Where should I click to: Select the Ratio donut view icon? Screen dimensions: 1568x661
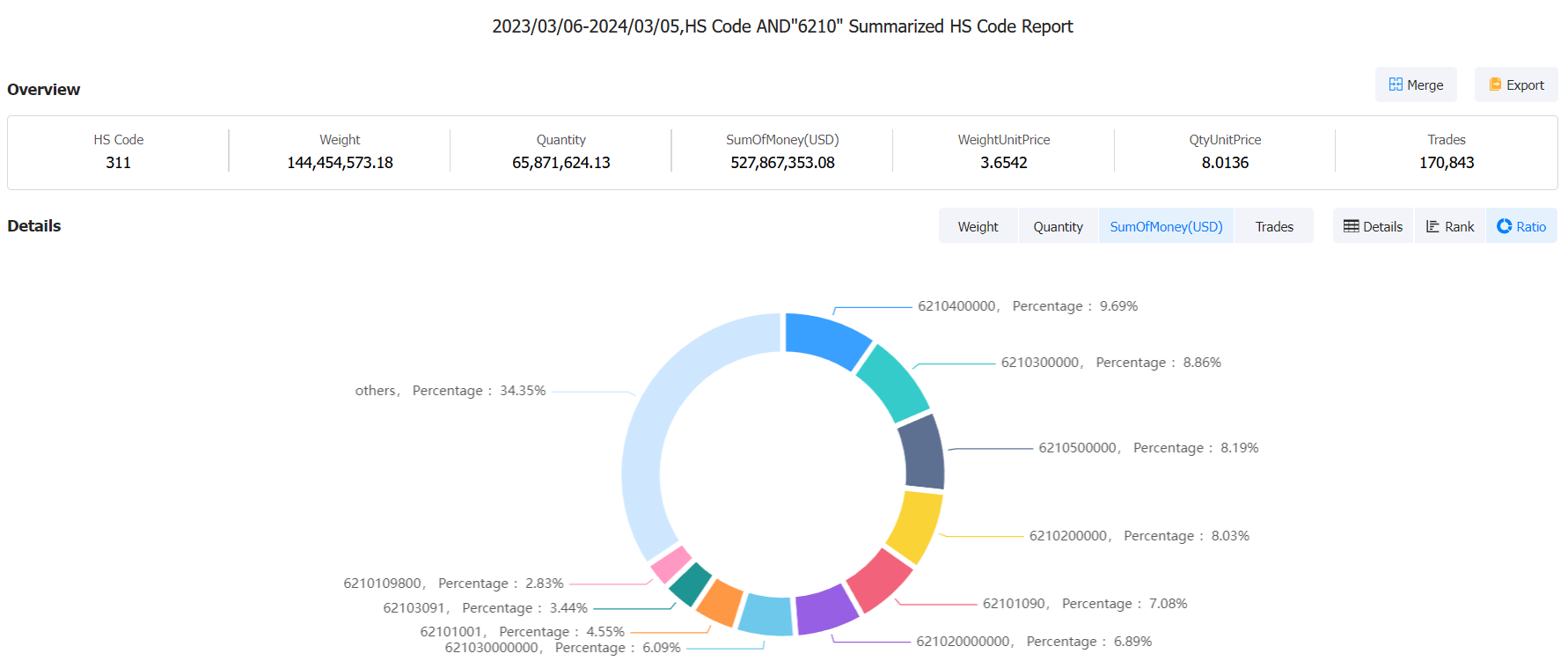click(1505, 226)
